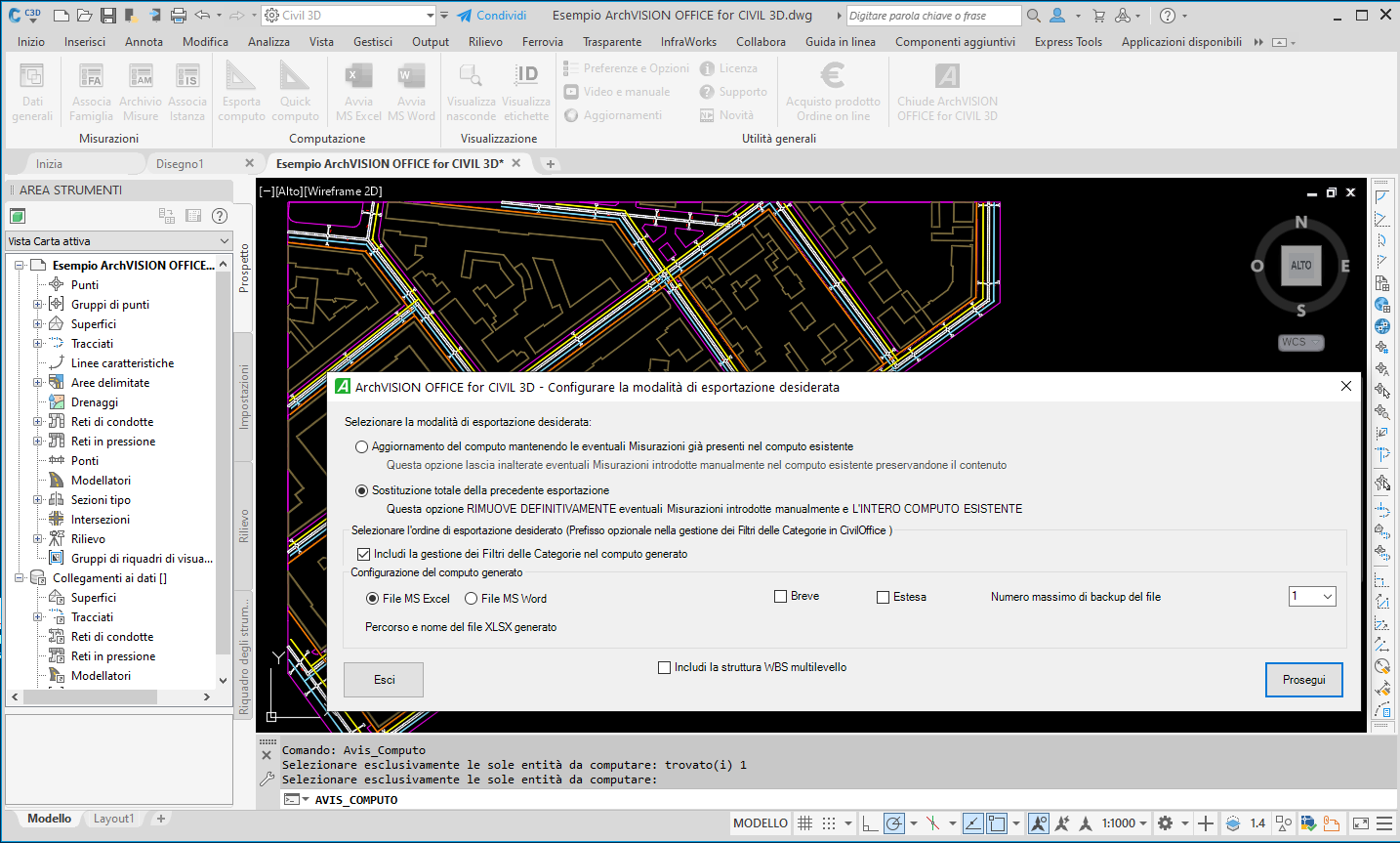Click the Print icon in title bar
The image size is (1400, 843).
(x=178, y=16)
